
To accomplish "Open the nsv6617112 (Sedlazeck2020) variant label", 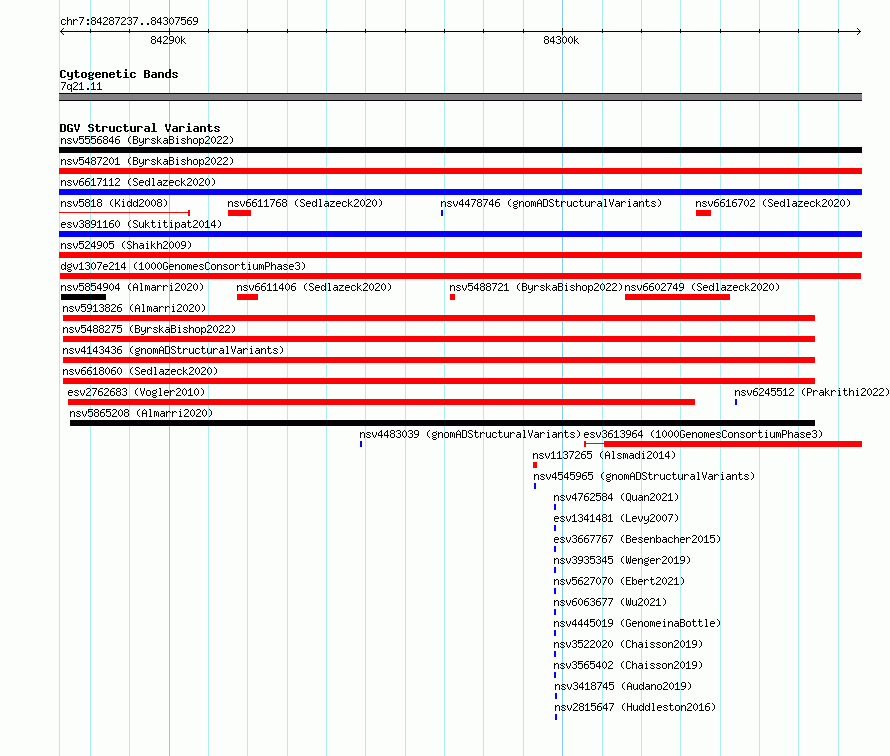I will 138,182.
